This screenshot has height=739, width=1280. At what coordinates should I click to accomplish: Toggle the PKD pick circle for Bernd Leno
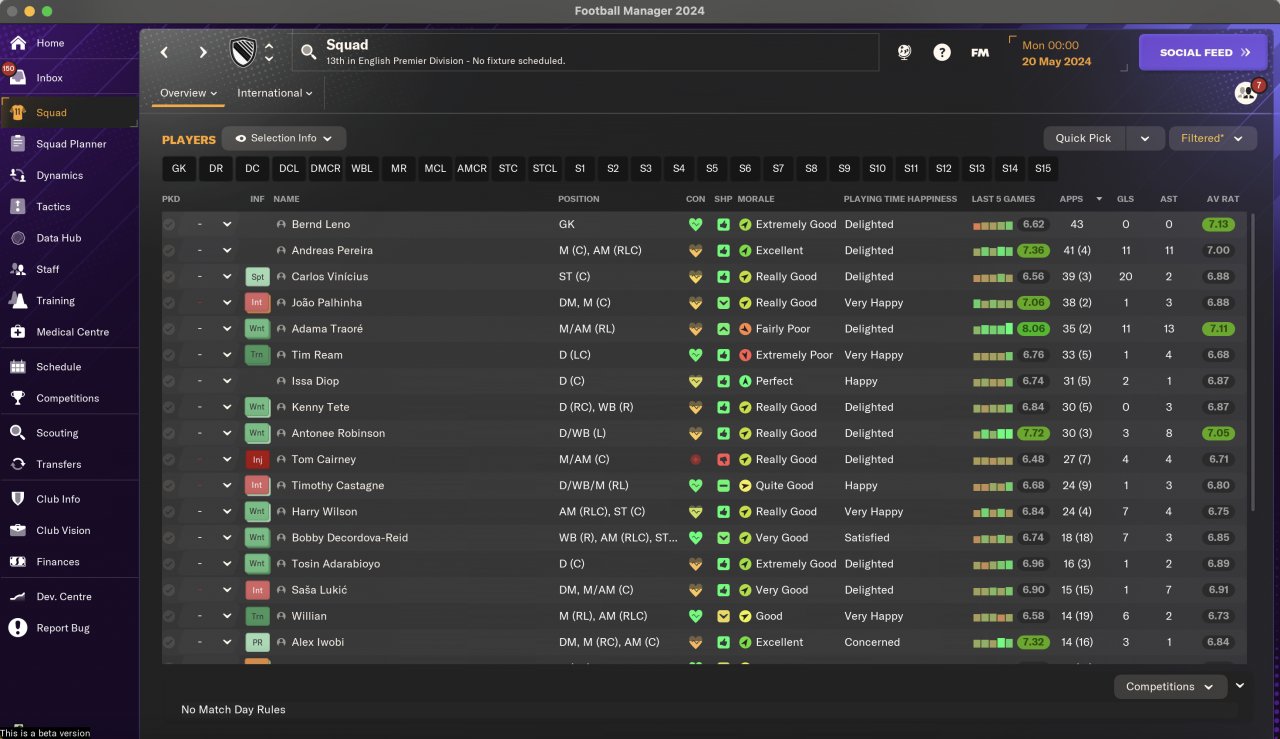[169, 224]
